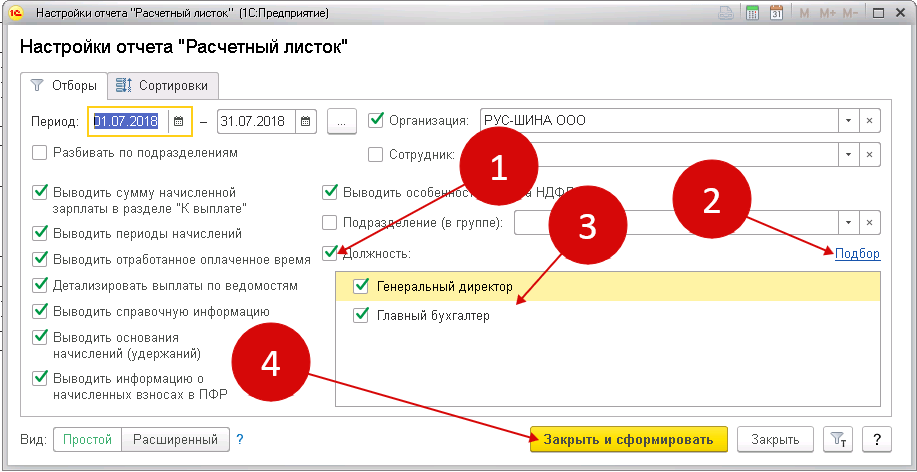Select the Расширенный view mode
This screenshot has width=917, height=472.
pyautogui.click(x=176, y=440)
